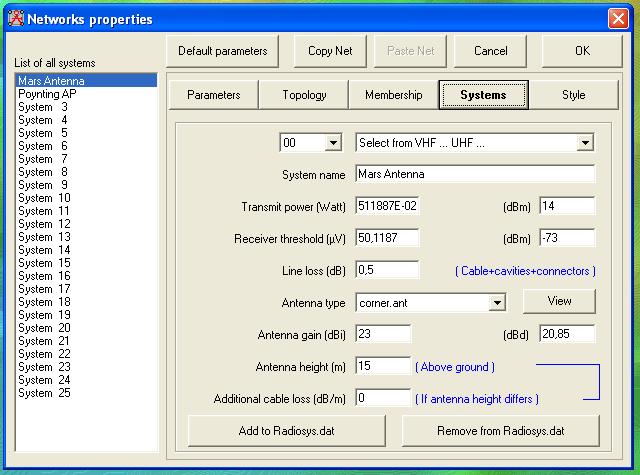Click the Copy Net button
Viewport: 640px width, 475px height.
point(330,51)
